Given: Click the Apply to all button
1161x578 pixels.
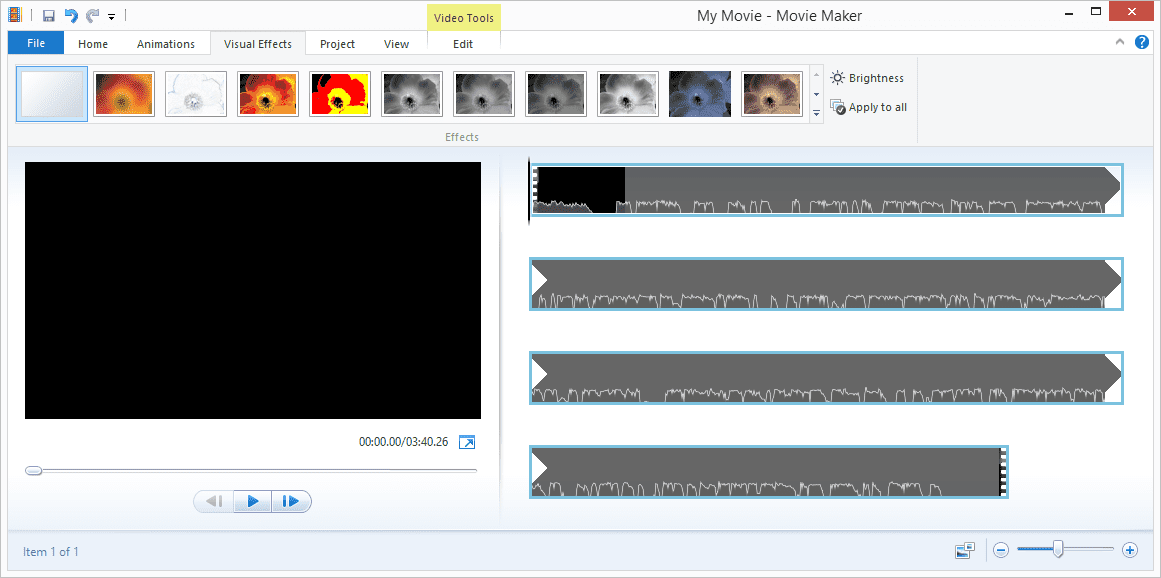Looking at the screenshot, I should click(869, 107).
